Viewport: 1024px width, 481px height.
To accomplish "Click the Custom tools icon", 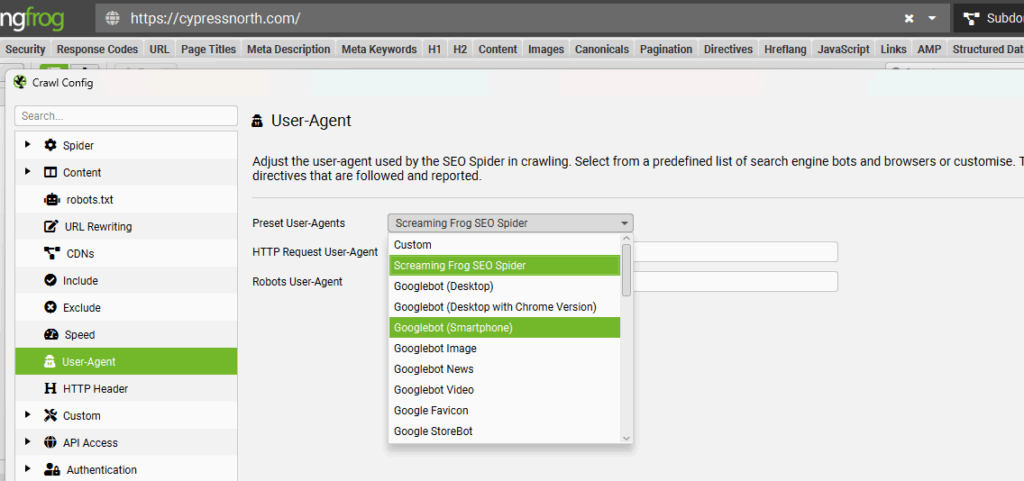I will 50,416.
